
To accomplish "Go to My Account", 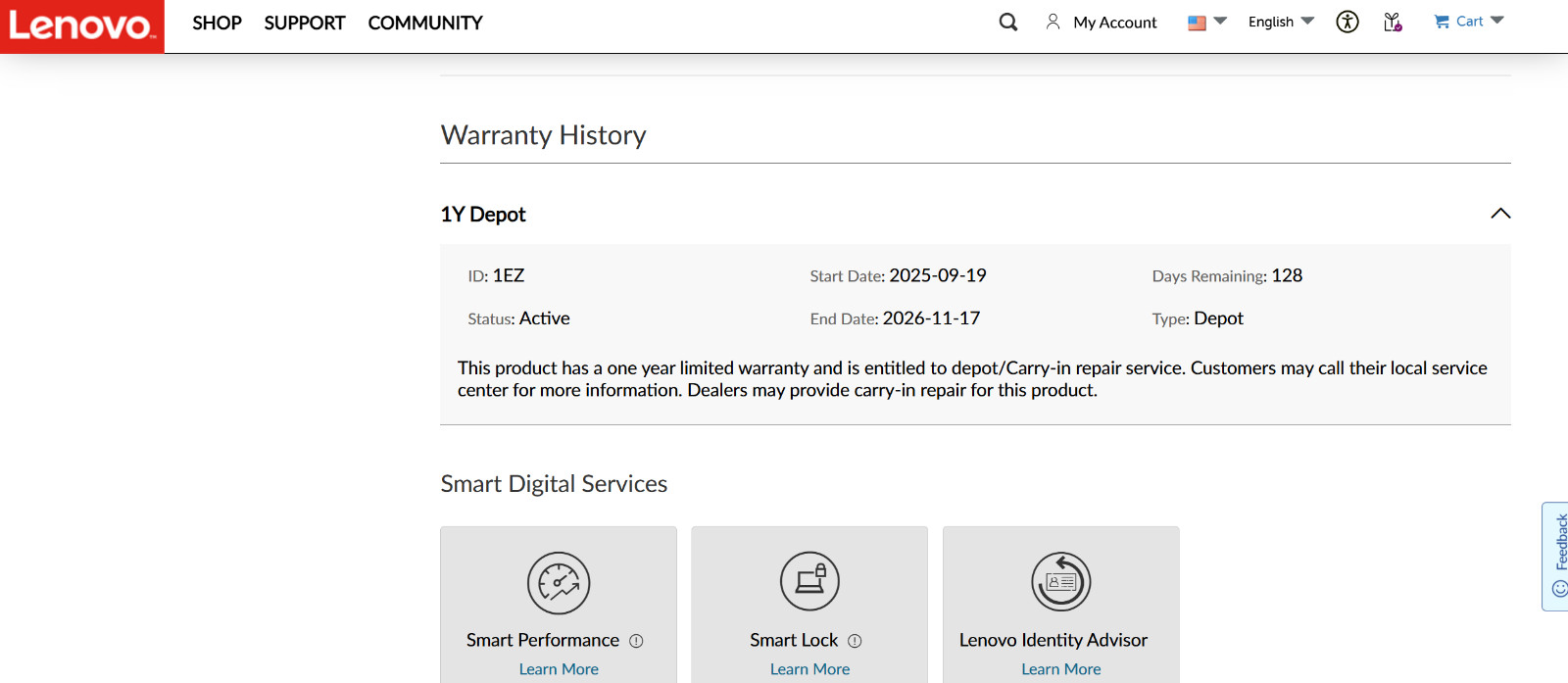I will click(1102, 22).
